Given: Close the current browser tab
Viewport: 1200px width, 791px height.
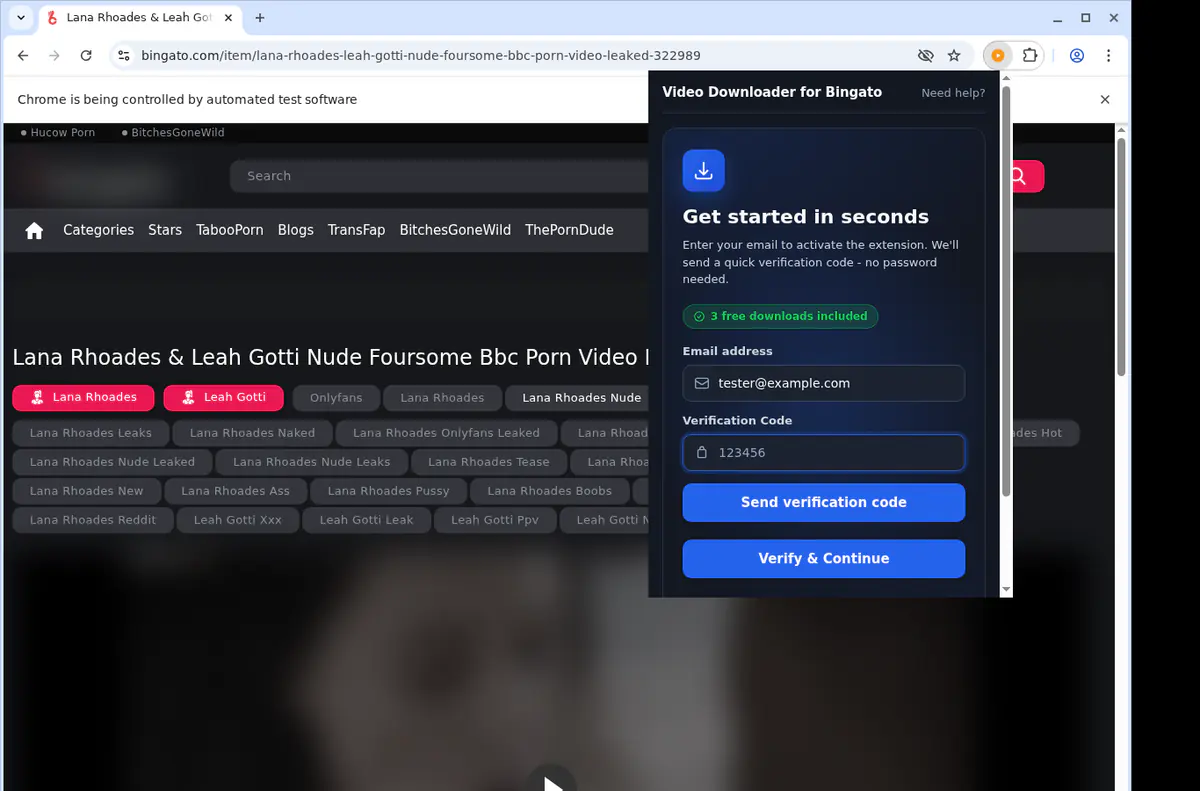Looking at the screenshot, I should point(230,18).
